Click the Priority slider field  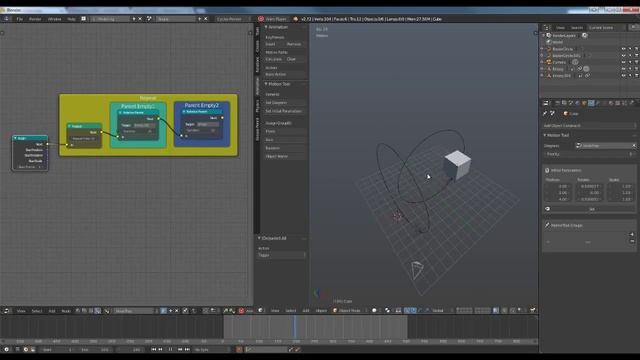coord(589,154)
